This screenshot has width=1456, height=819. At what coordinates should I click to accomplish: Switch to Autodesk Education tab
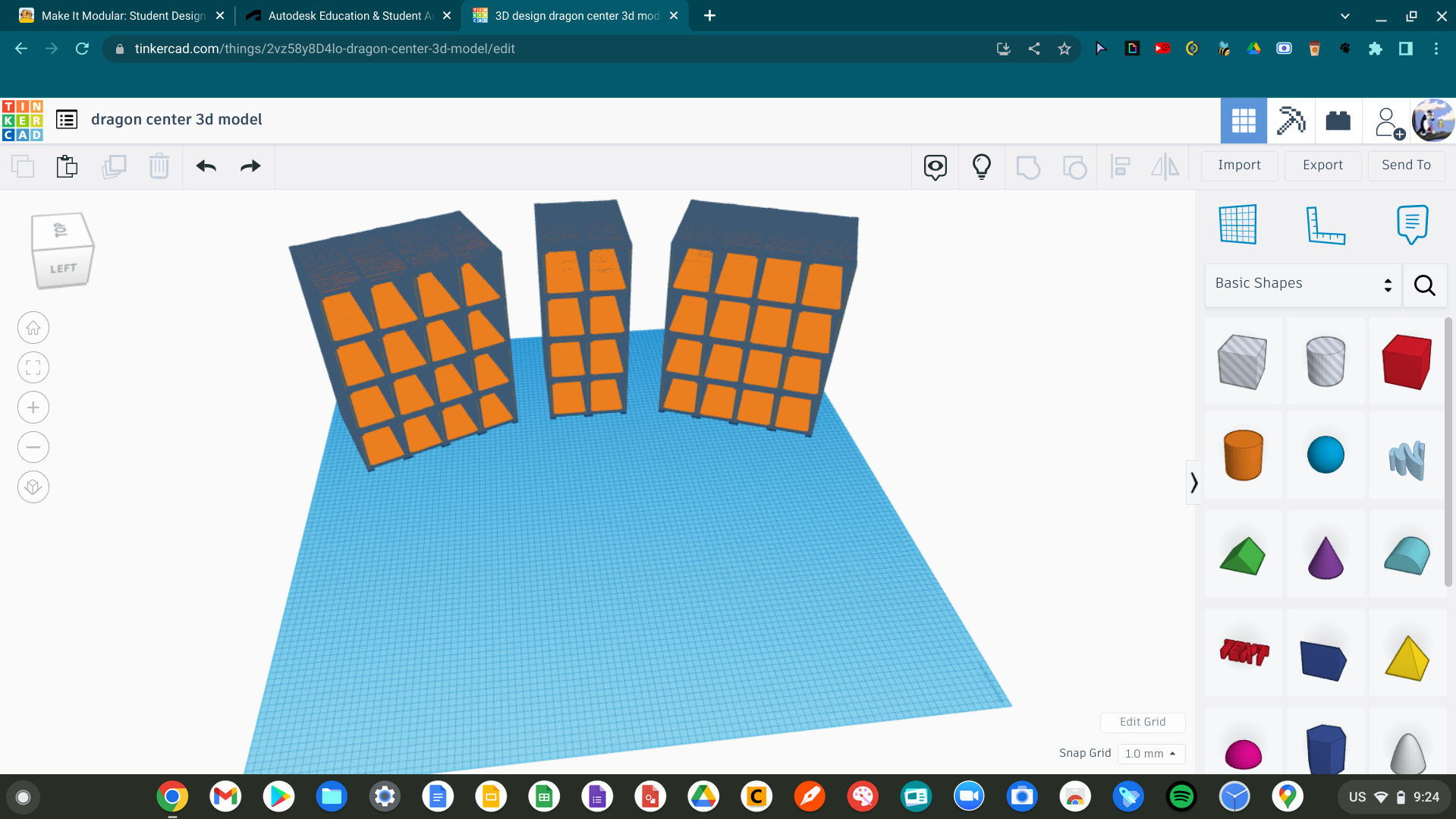pos(349,15)
